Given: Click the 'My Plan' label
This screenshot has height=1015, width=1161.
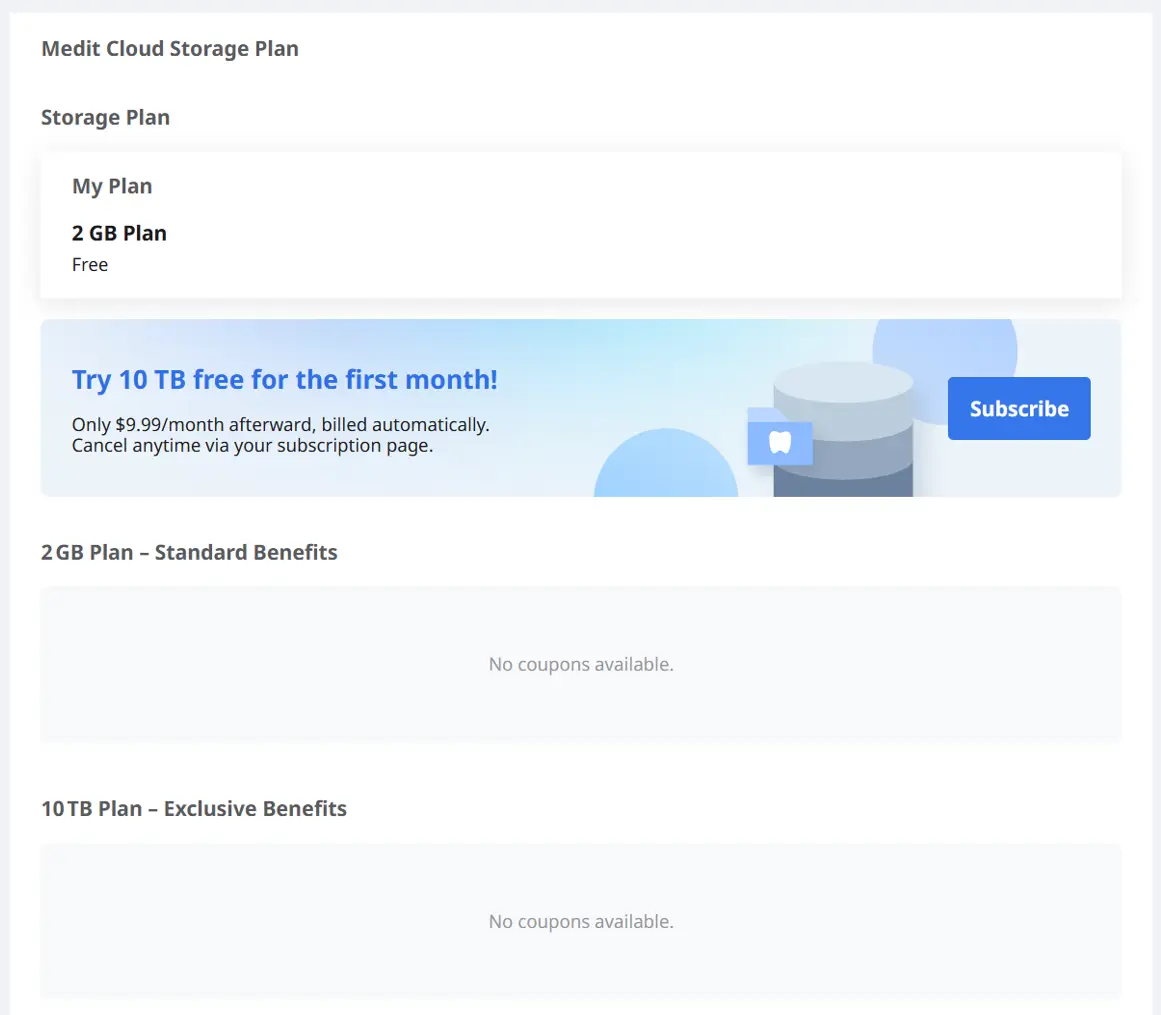Looking at the screenshot, I should point(112,186).
